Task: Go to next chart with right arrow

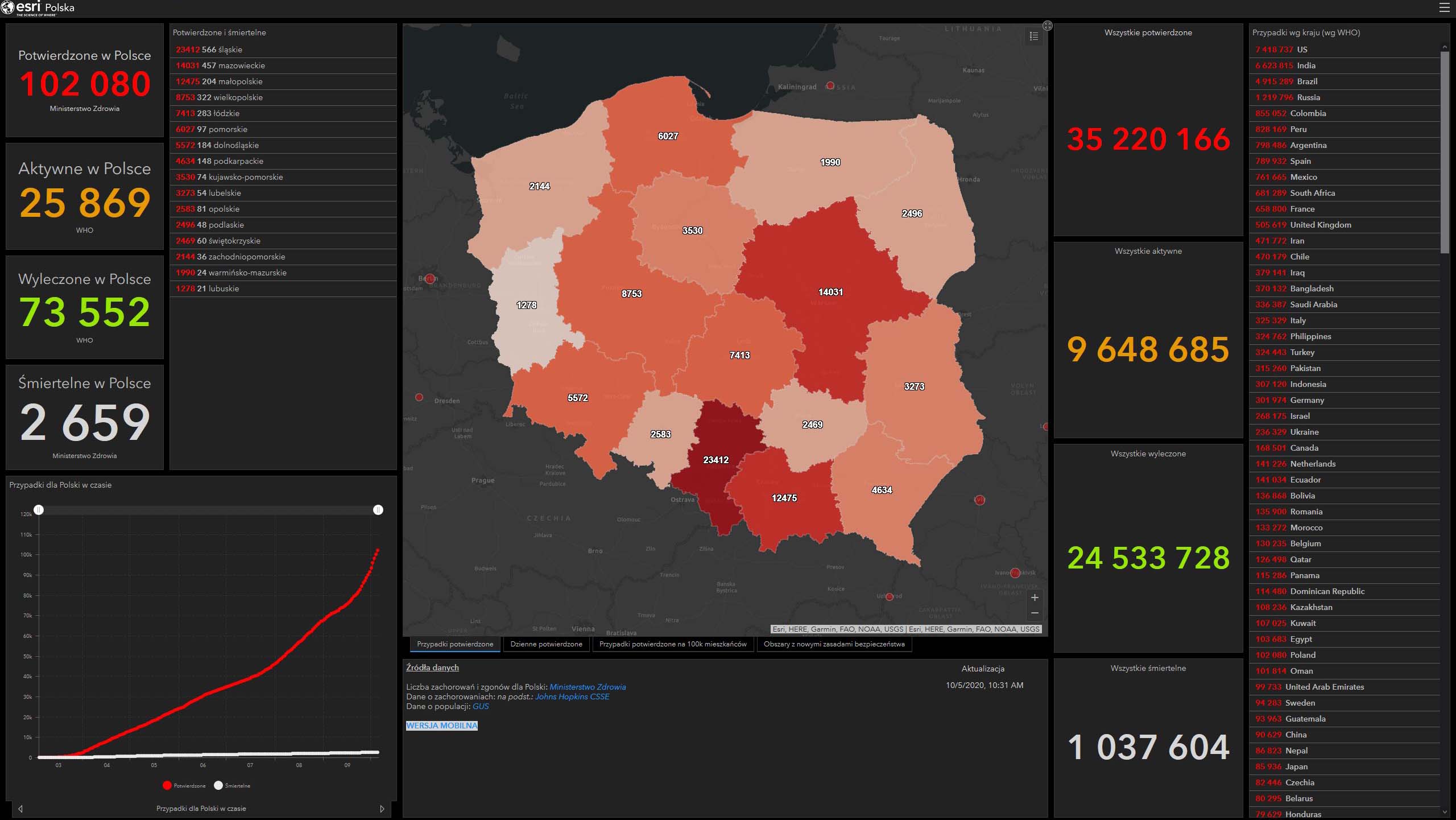Action: [x=382, y=809]
